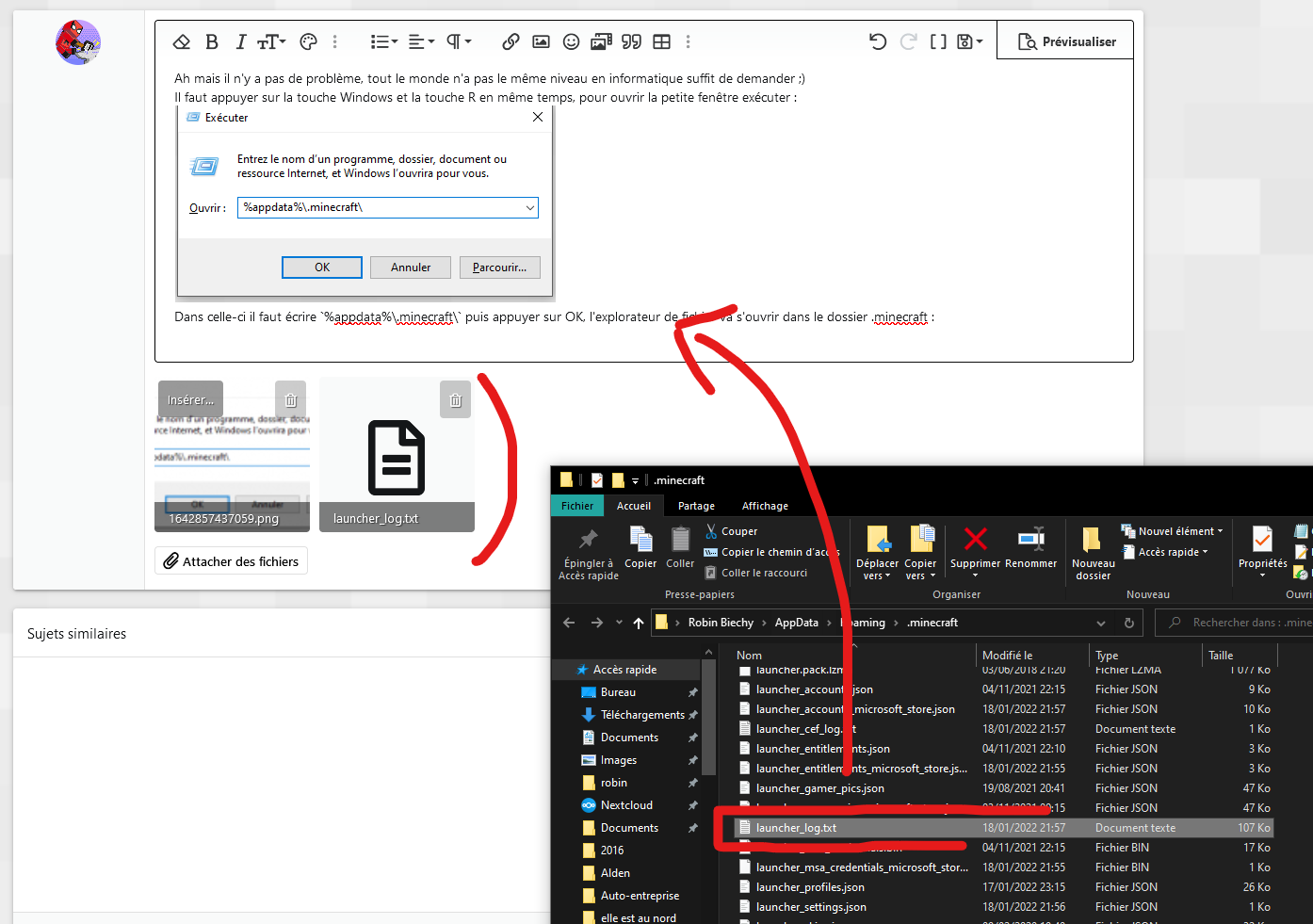Open the Copier vers dropdown
The width and height of the screenshot is (1313, 924).
[x=920, y=553]
